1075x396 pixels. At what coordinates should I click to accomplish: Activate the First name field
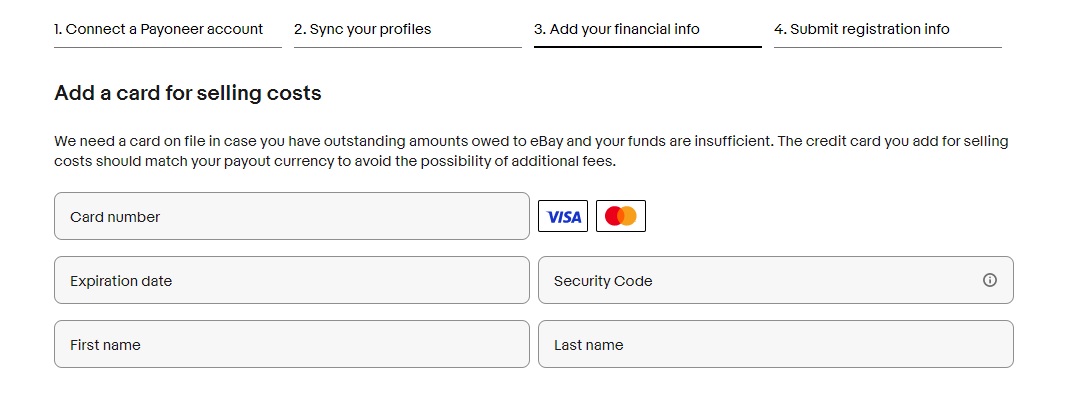(292, 344)
